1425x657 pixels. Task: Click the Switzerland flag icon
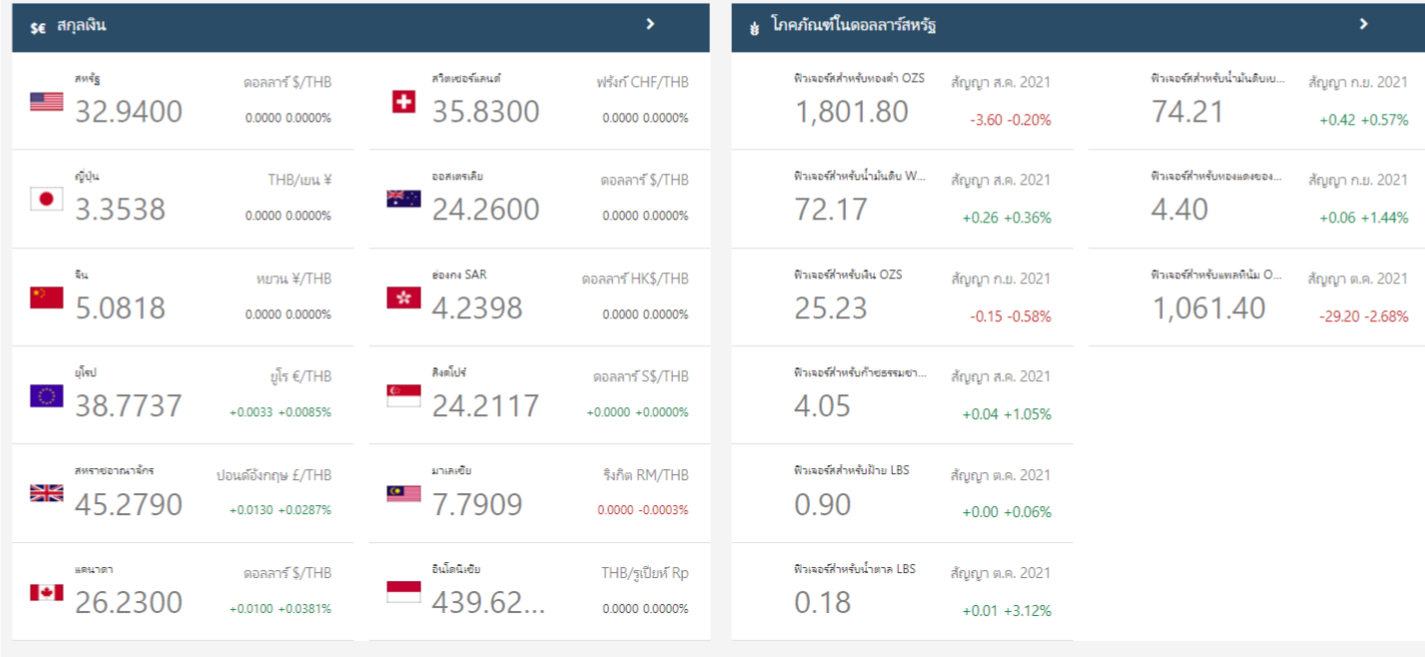404,101
